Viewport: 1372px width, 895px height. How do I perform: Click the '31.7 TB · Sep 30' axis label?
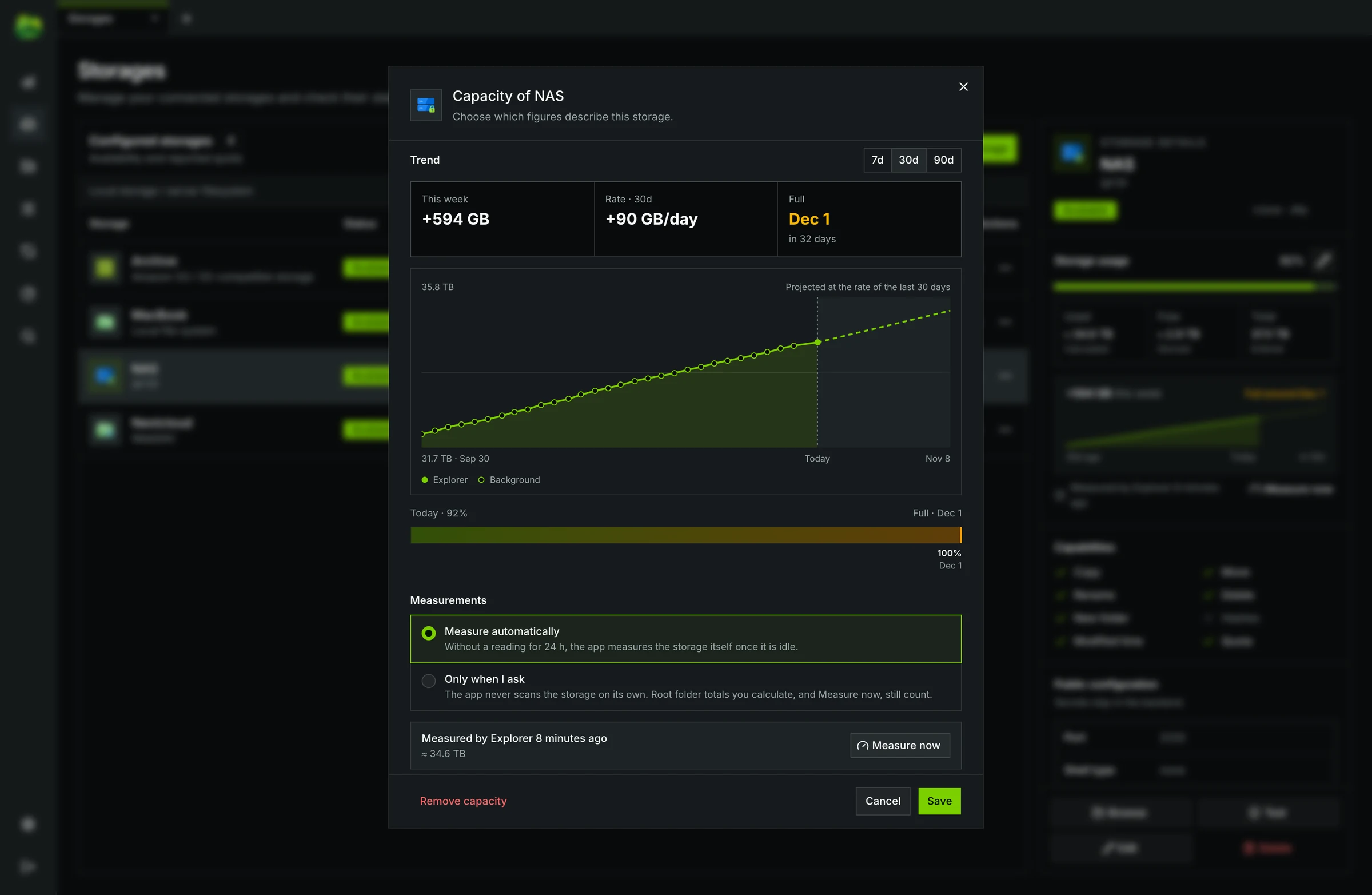point(455,459)
